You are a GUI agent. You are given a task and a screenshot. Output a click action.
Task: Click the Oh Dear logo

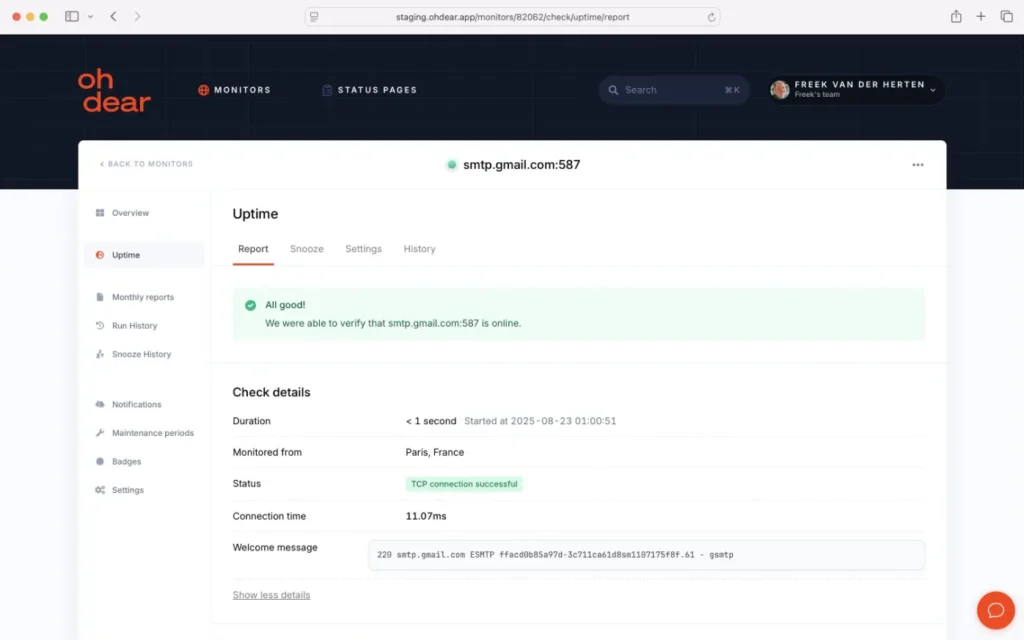coord(114,90)
